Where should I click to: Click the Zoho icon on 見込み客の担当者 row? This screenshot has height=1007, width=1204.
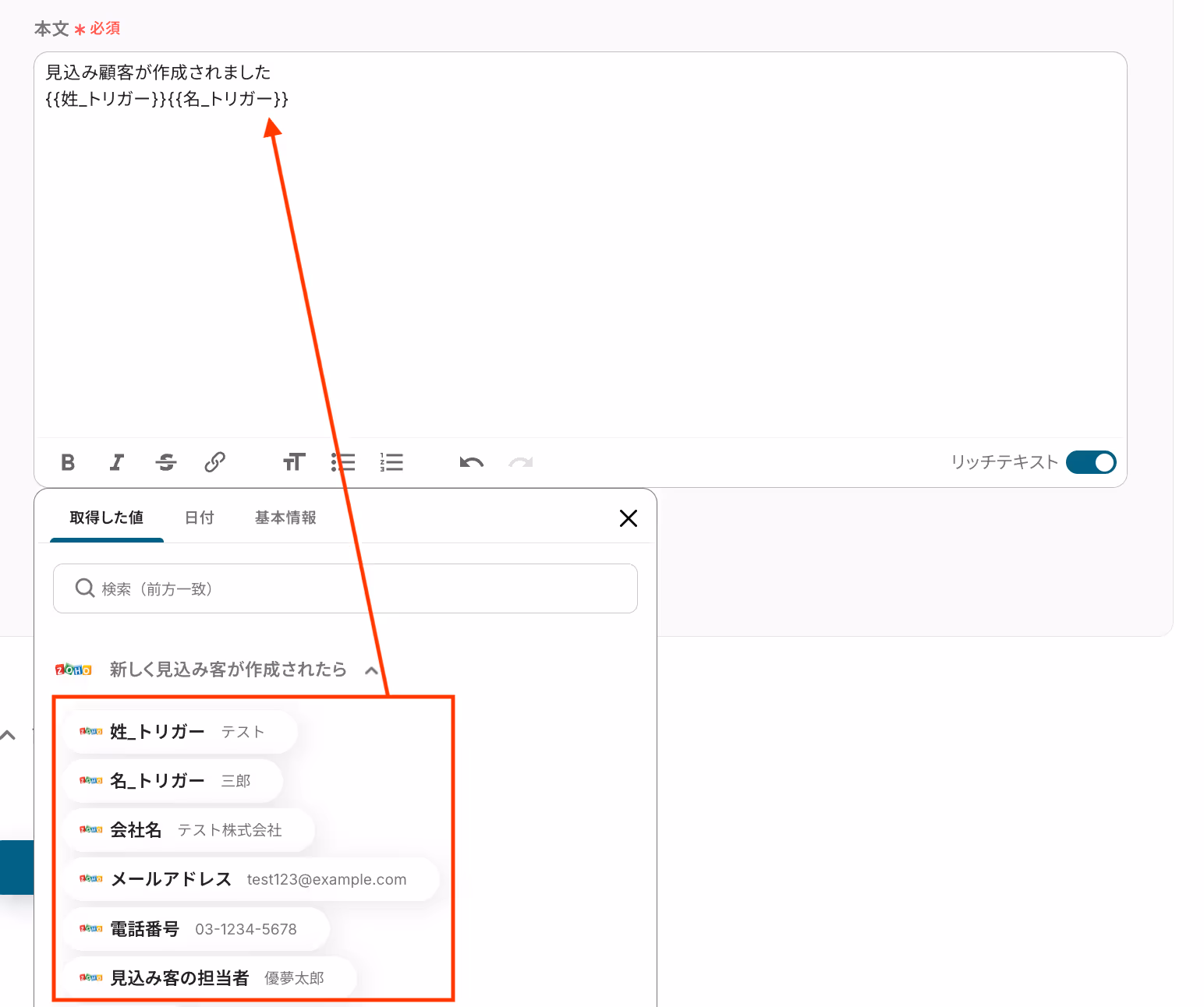click(x=91, y=977)
